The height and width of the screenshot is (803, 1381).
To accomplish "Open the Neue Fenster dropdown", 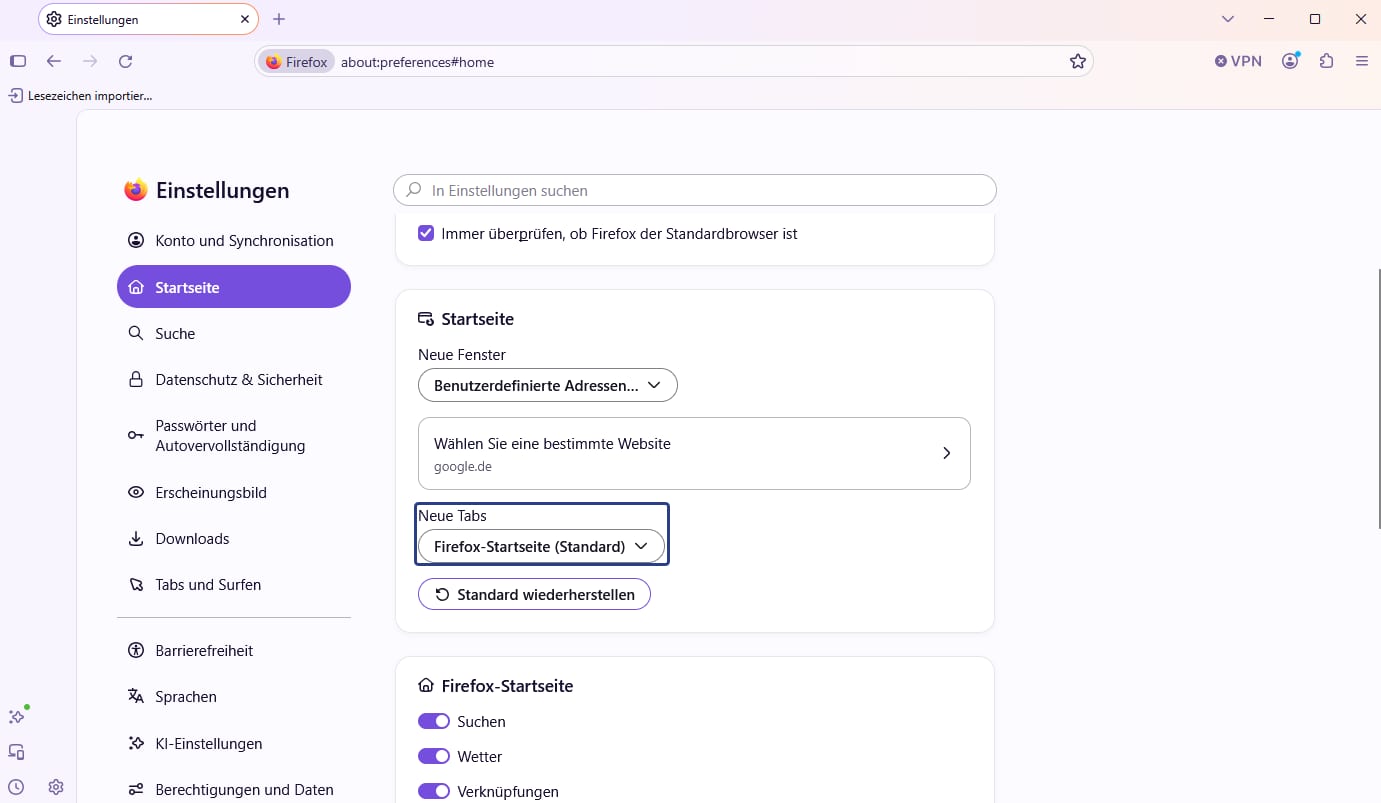I will click(x=547, y=385).
